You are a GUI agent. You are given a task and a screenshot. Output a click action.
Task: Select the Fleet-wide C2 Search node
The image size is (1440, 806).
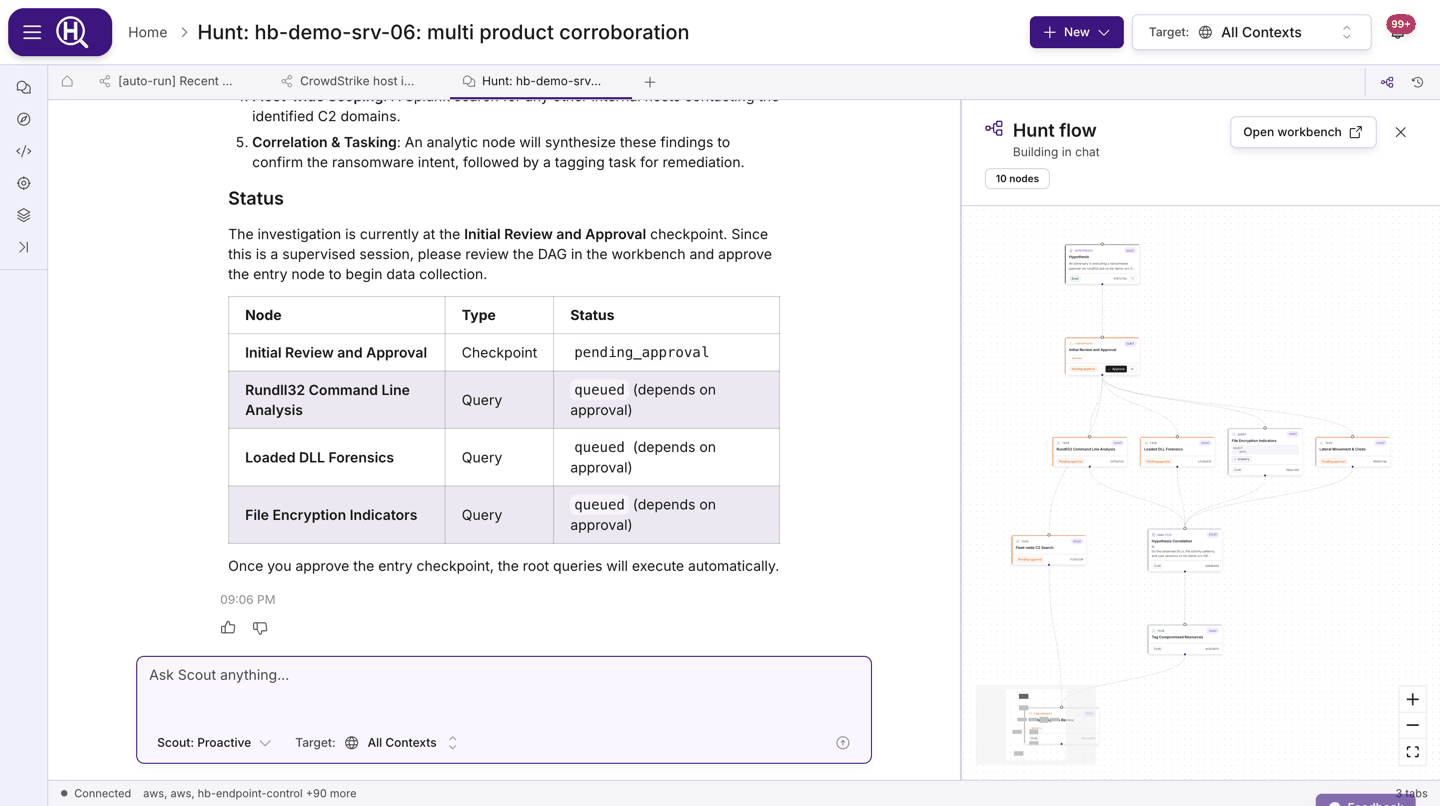[1049, 551]
